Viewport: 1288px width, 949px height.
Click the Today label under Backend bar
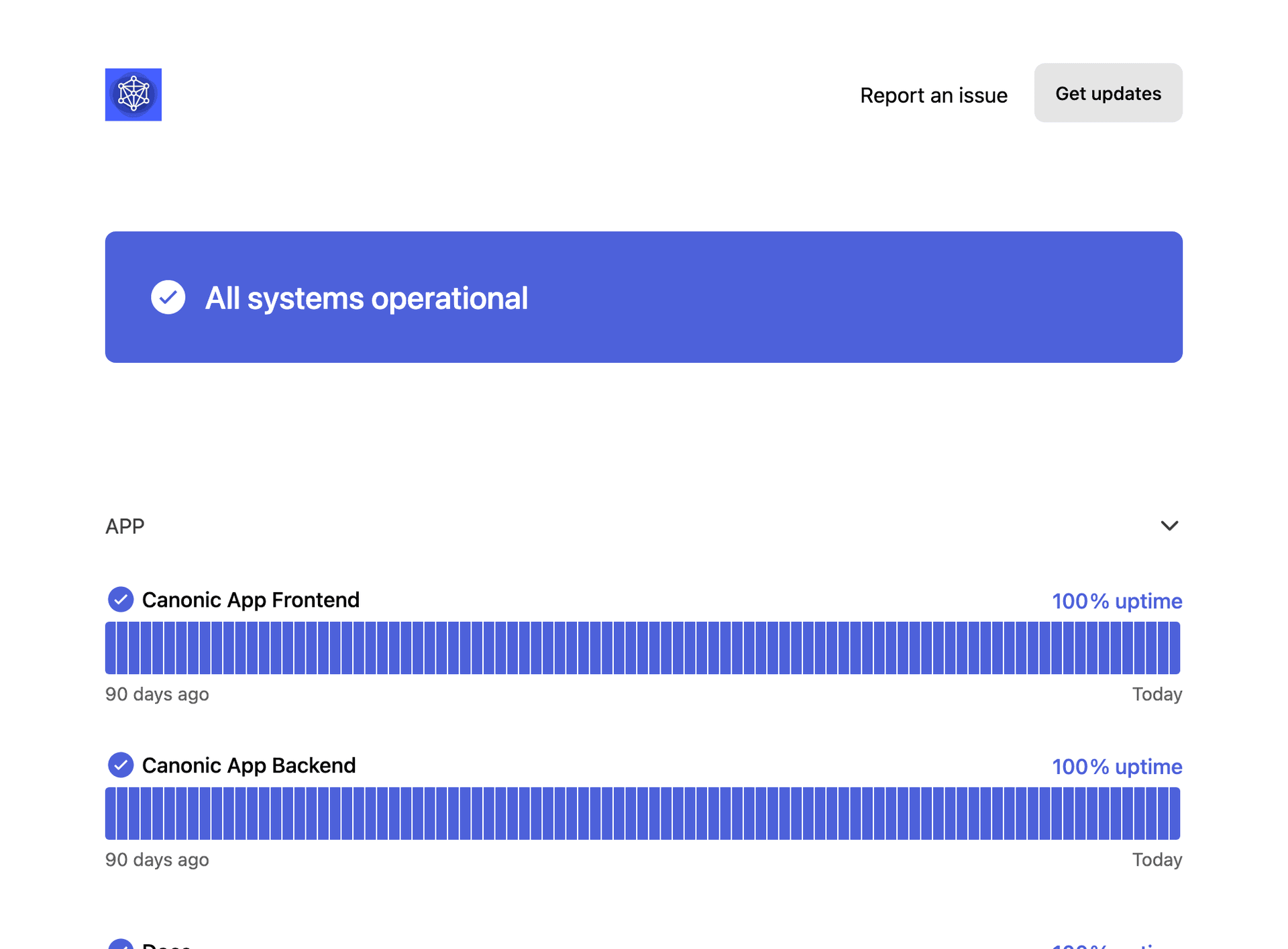tap(1157, 860)
